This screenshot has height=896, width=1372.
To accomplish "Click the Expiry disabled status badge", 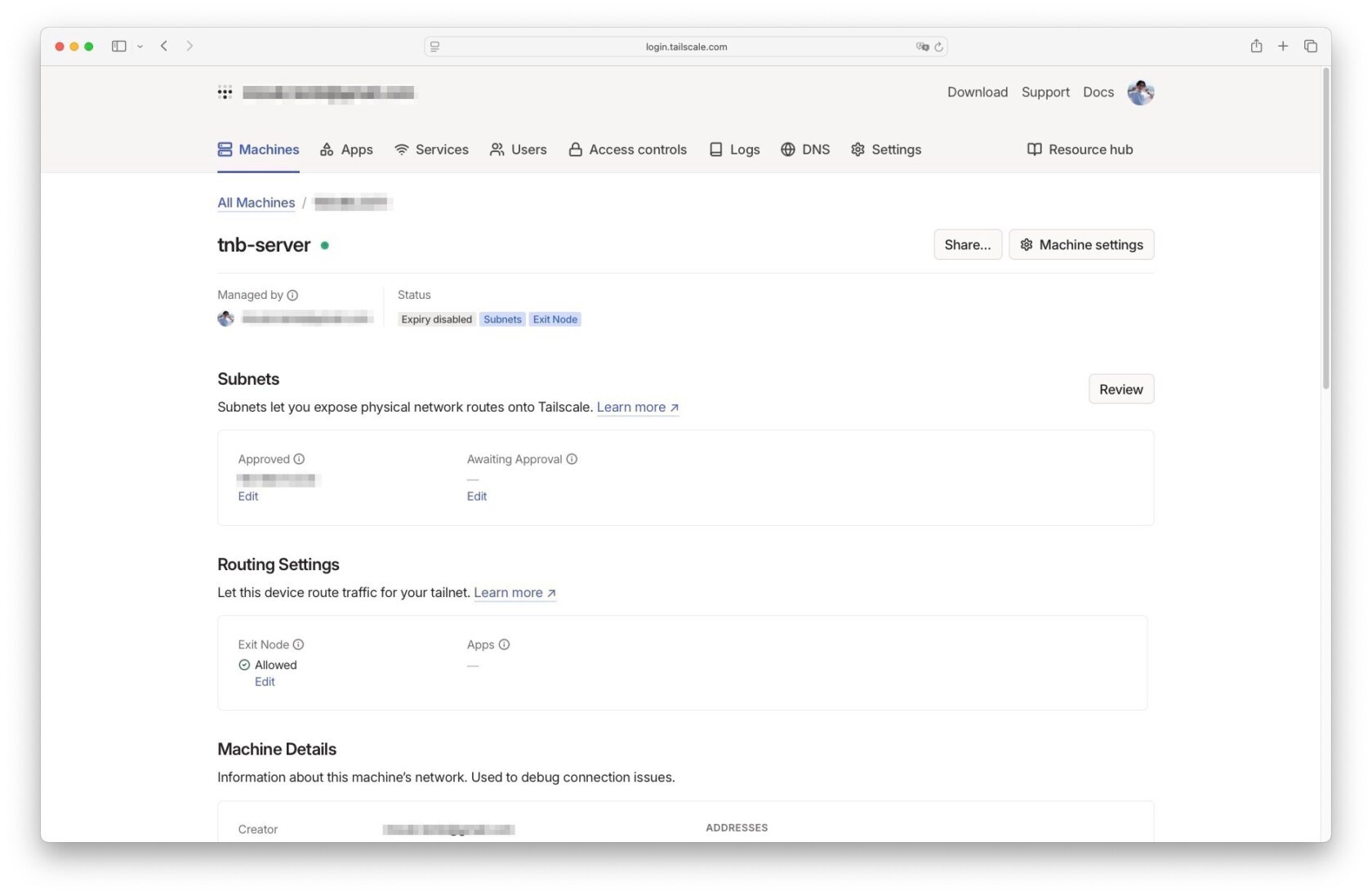I will click(436, 319).
